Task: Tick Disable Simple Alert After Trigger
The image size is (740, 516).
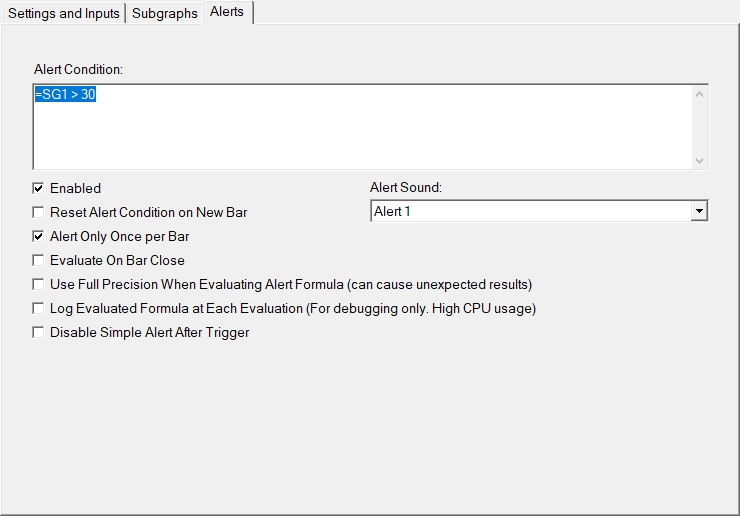Action: (x=39, y=332)
